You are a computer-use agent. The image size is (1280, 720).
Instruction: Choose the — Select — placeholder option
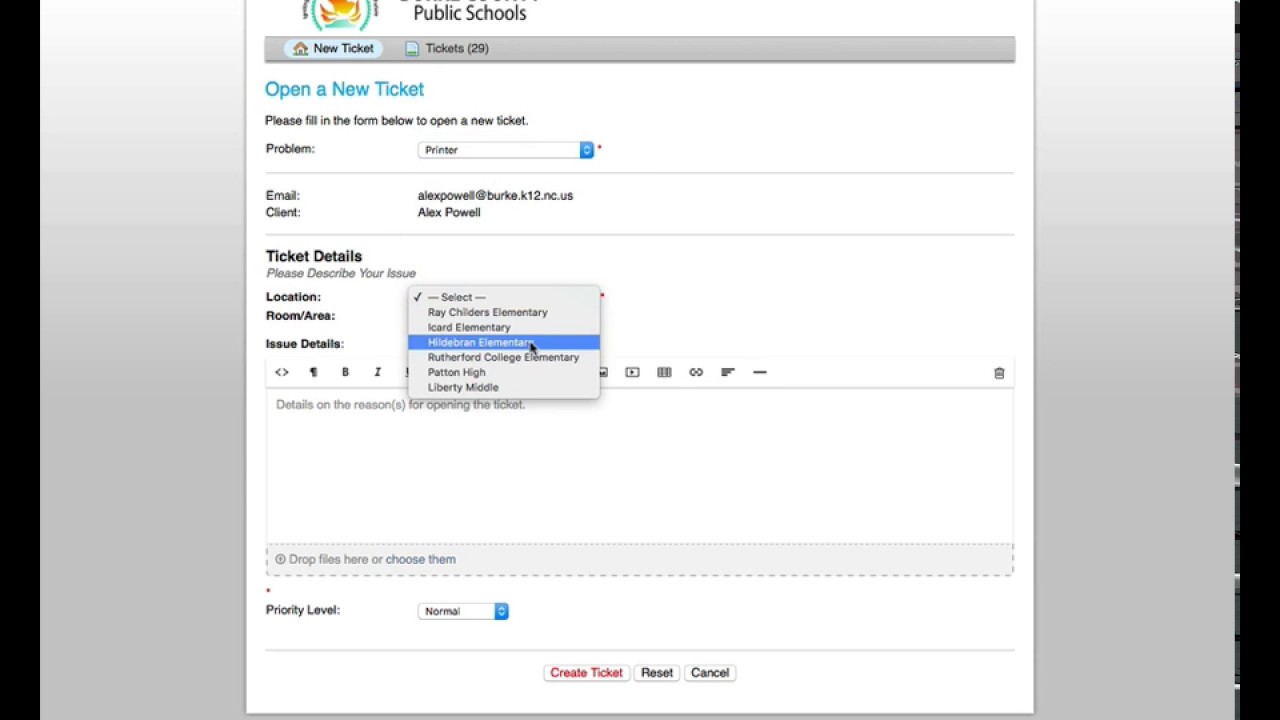point(504,297)
